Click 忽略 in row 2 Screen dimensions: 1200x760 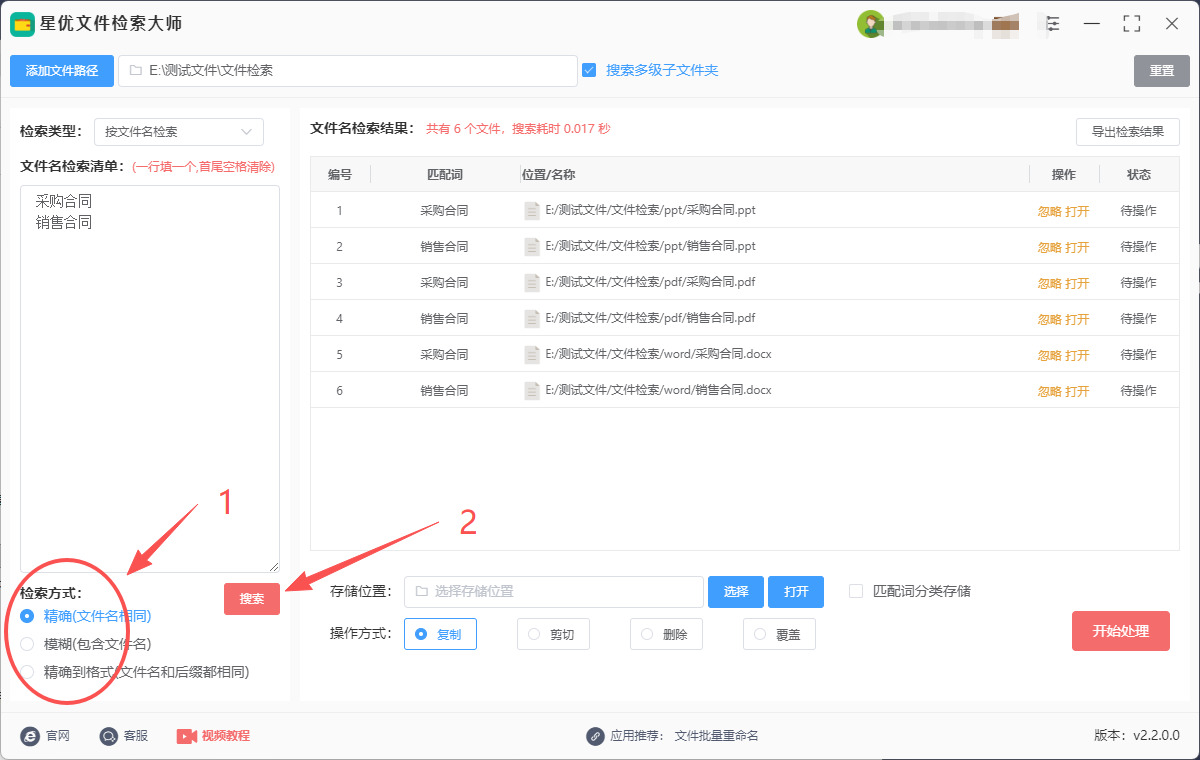(1049, 248)
